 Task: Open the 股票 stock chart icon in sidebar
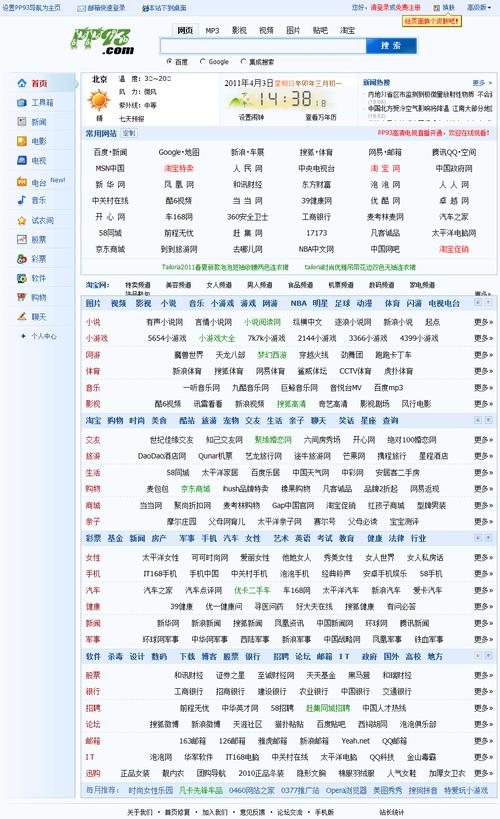(22, 240)
